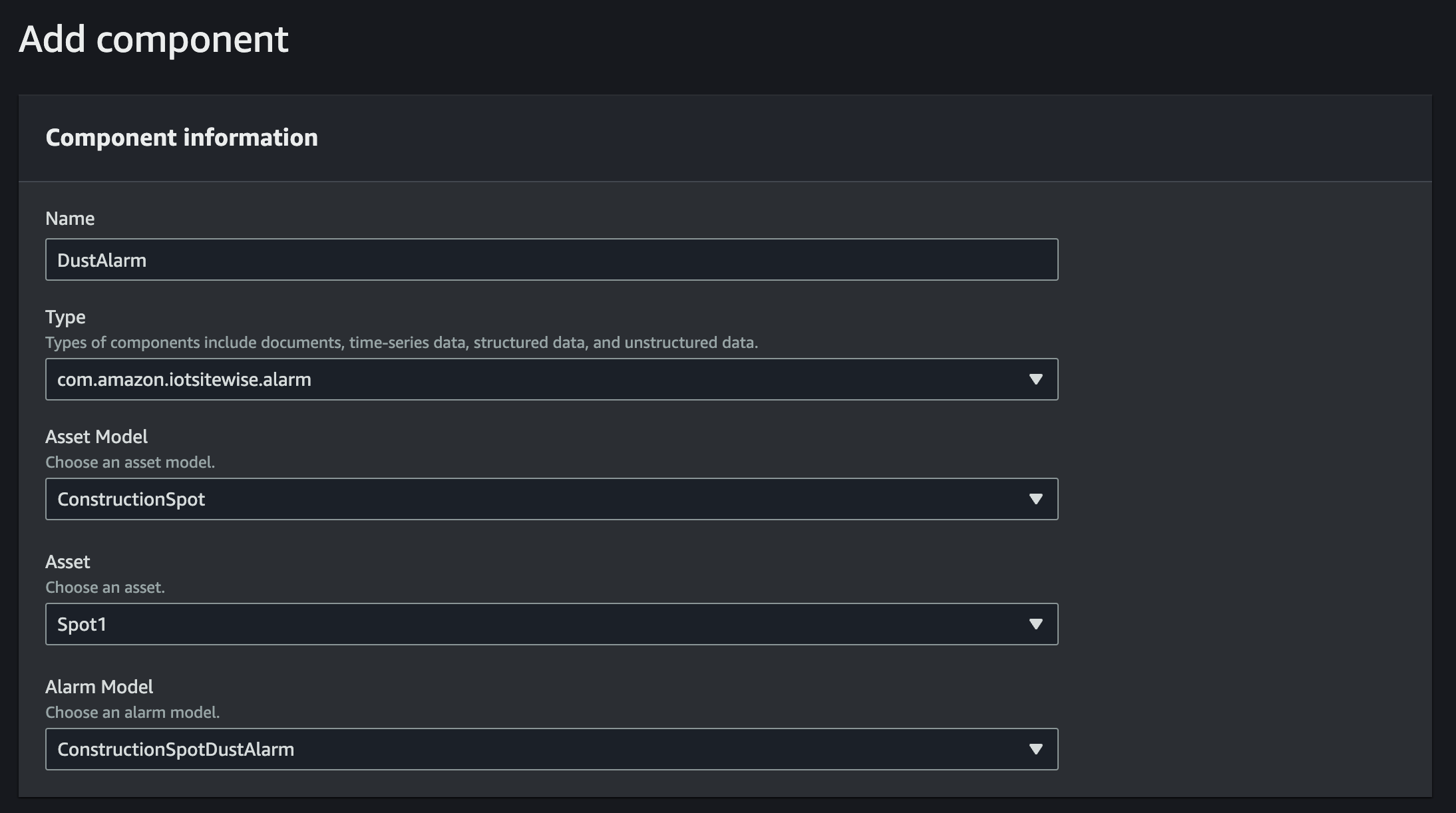Click the Choose an alarm model helper text
The width and height of the screenshot is (1456, 813).
click(x=132, y=712)
